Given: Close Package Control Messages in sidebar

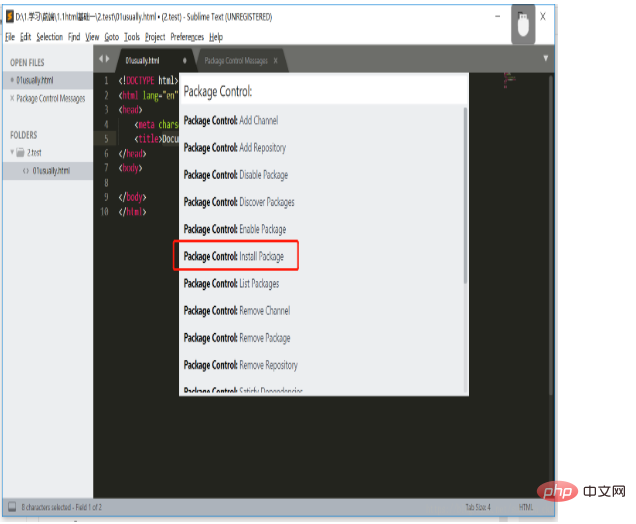Looking at the screenshot, I should point(12,98).
